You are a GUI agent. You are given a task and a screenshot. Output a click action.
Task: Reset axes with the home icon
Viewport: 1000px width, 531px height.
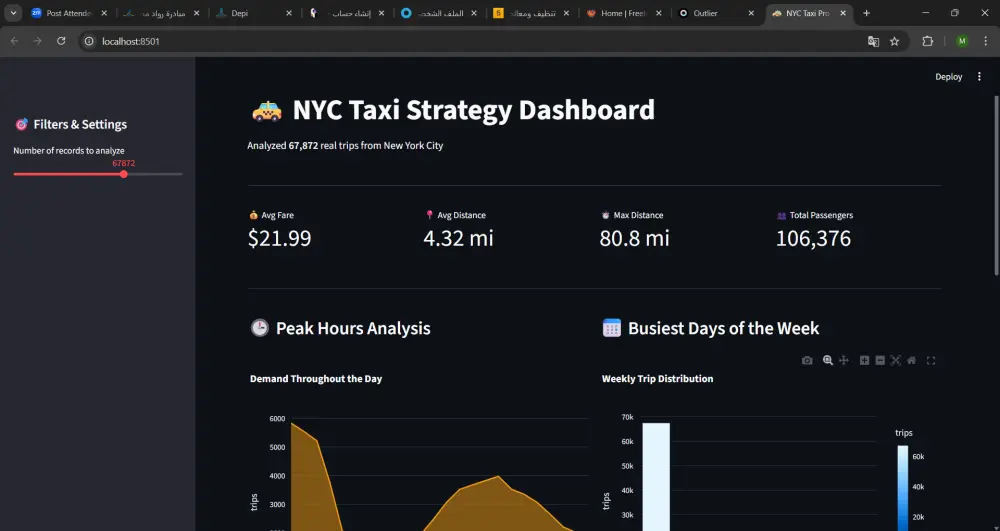911,360
